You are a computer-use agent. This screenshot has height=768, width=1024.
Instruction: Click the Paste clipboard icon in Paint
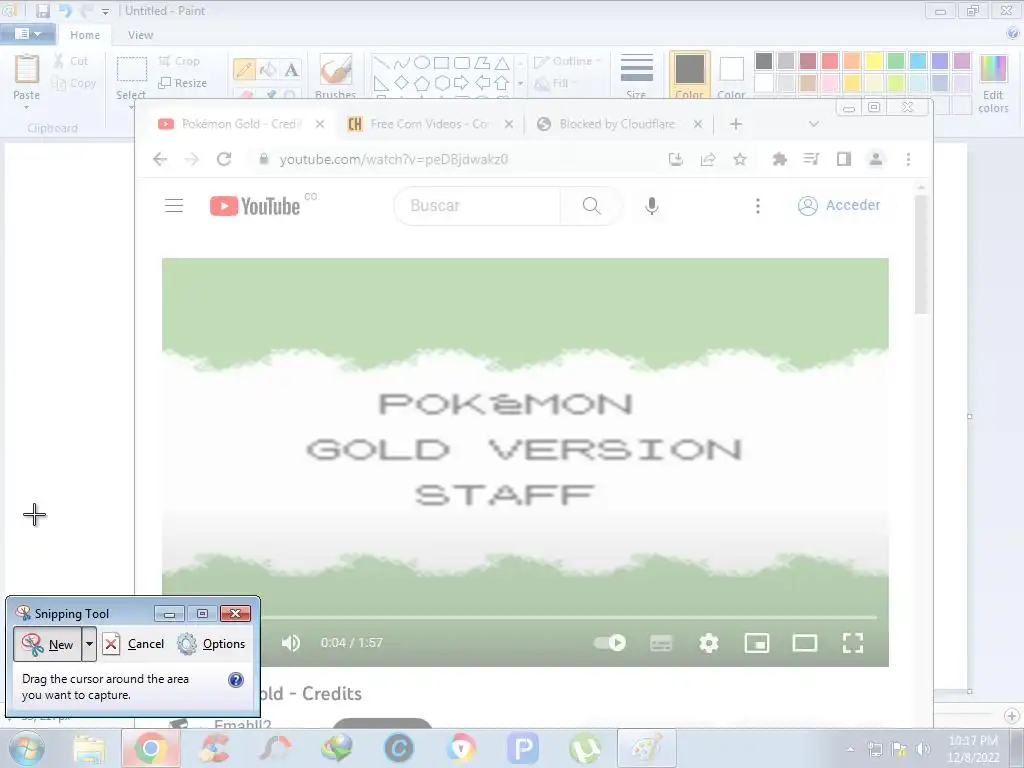[x=27, y=69]
